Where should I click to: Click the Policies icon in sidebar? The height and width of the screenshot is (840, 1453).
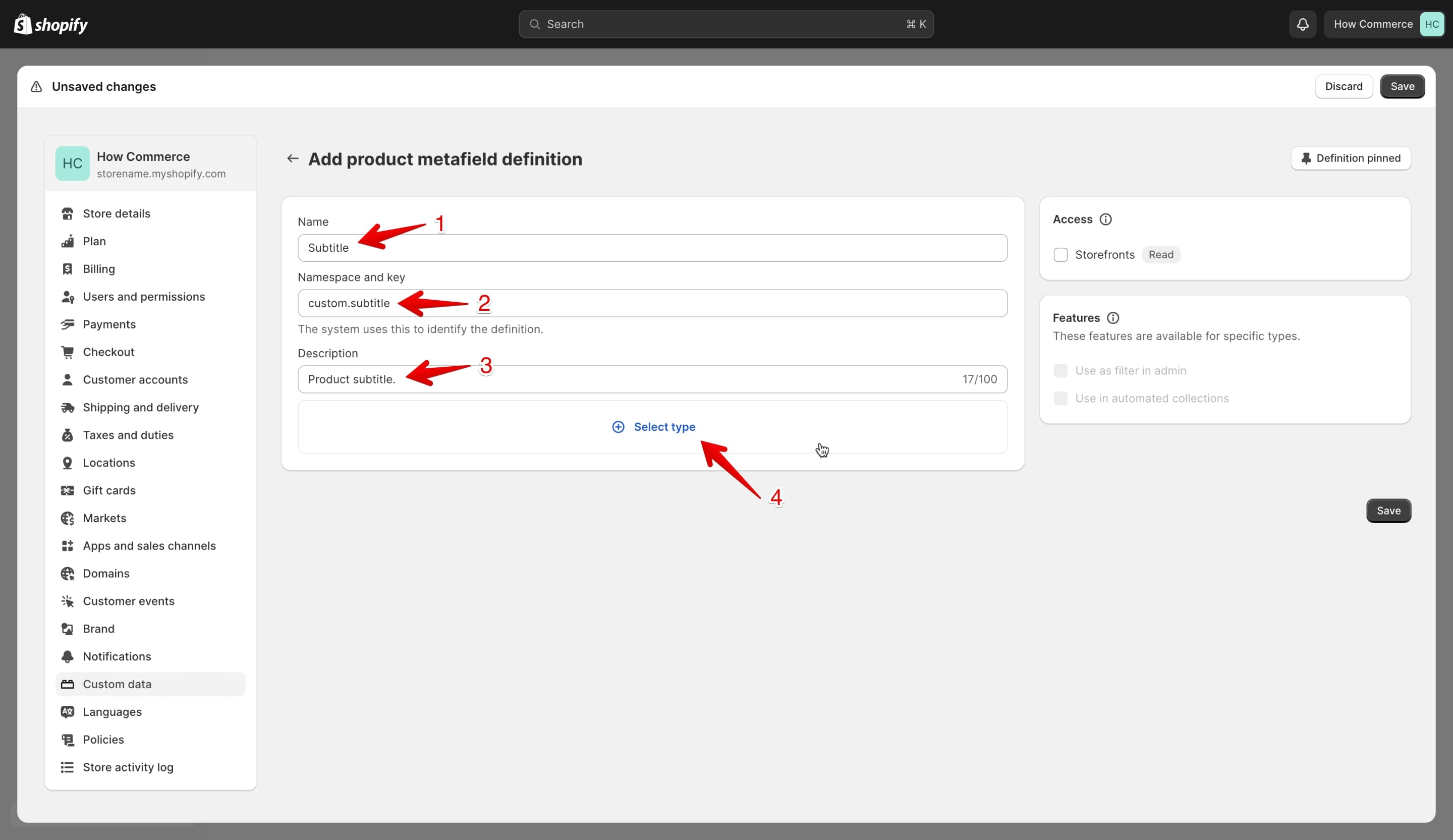pos(68,740)
